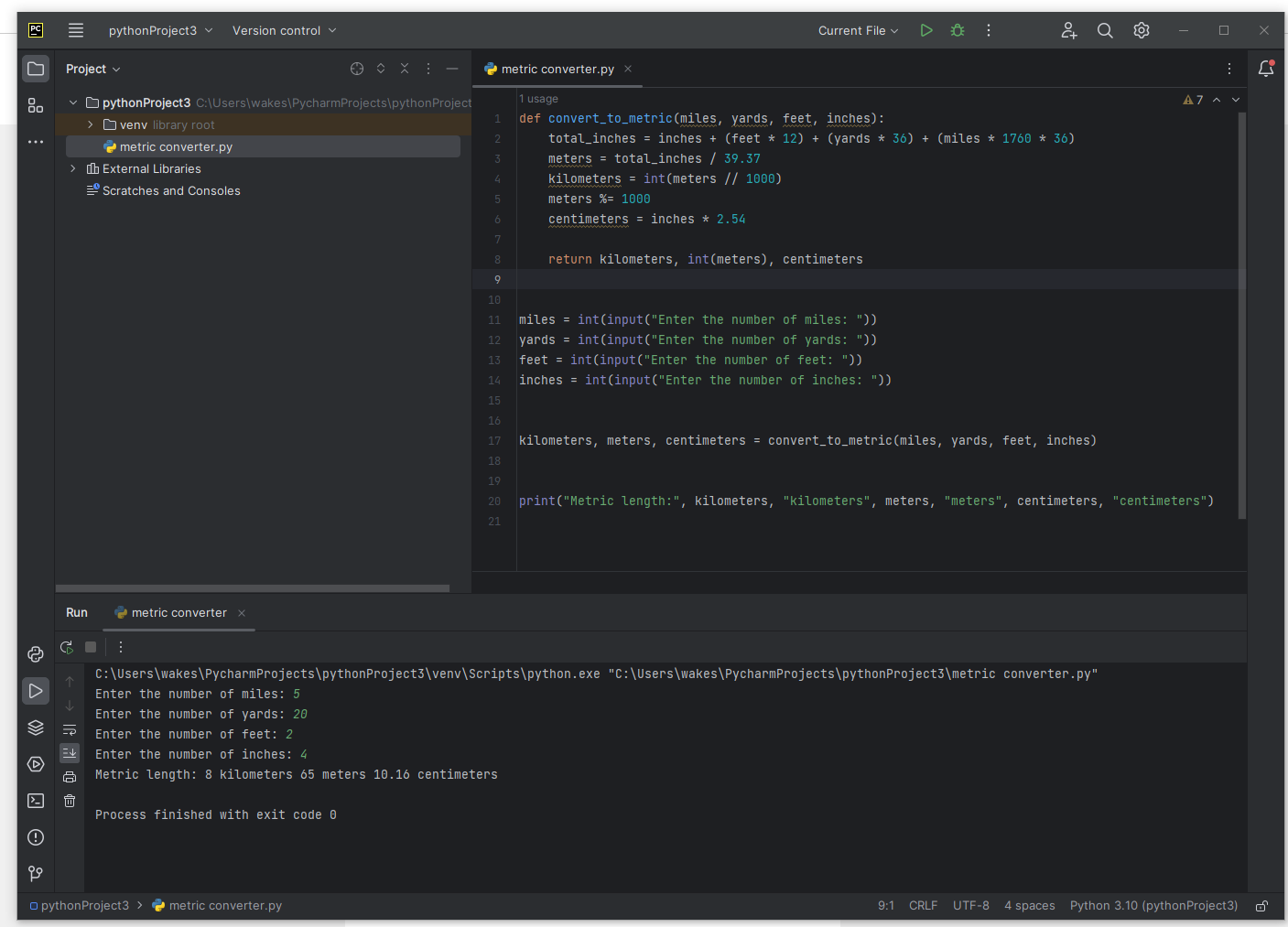Screen dimensions: 1288x927
Task: Select the metric converter.py editor tab
Action: 557,69
